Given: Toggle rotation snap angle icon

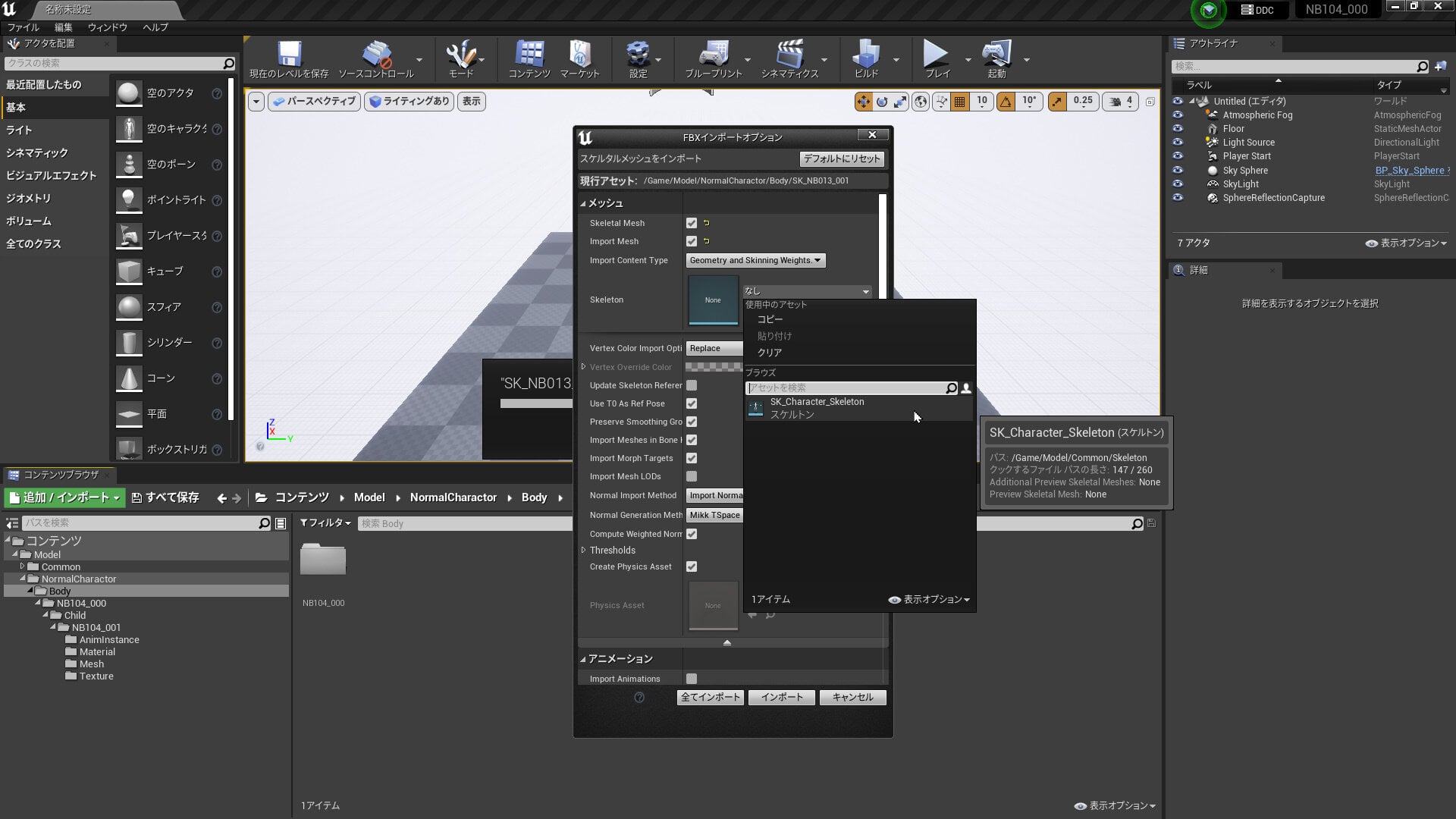Looking at the screenshot, I should point(1006,102).
